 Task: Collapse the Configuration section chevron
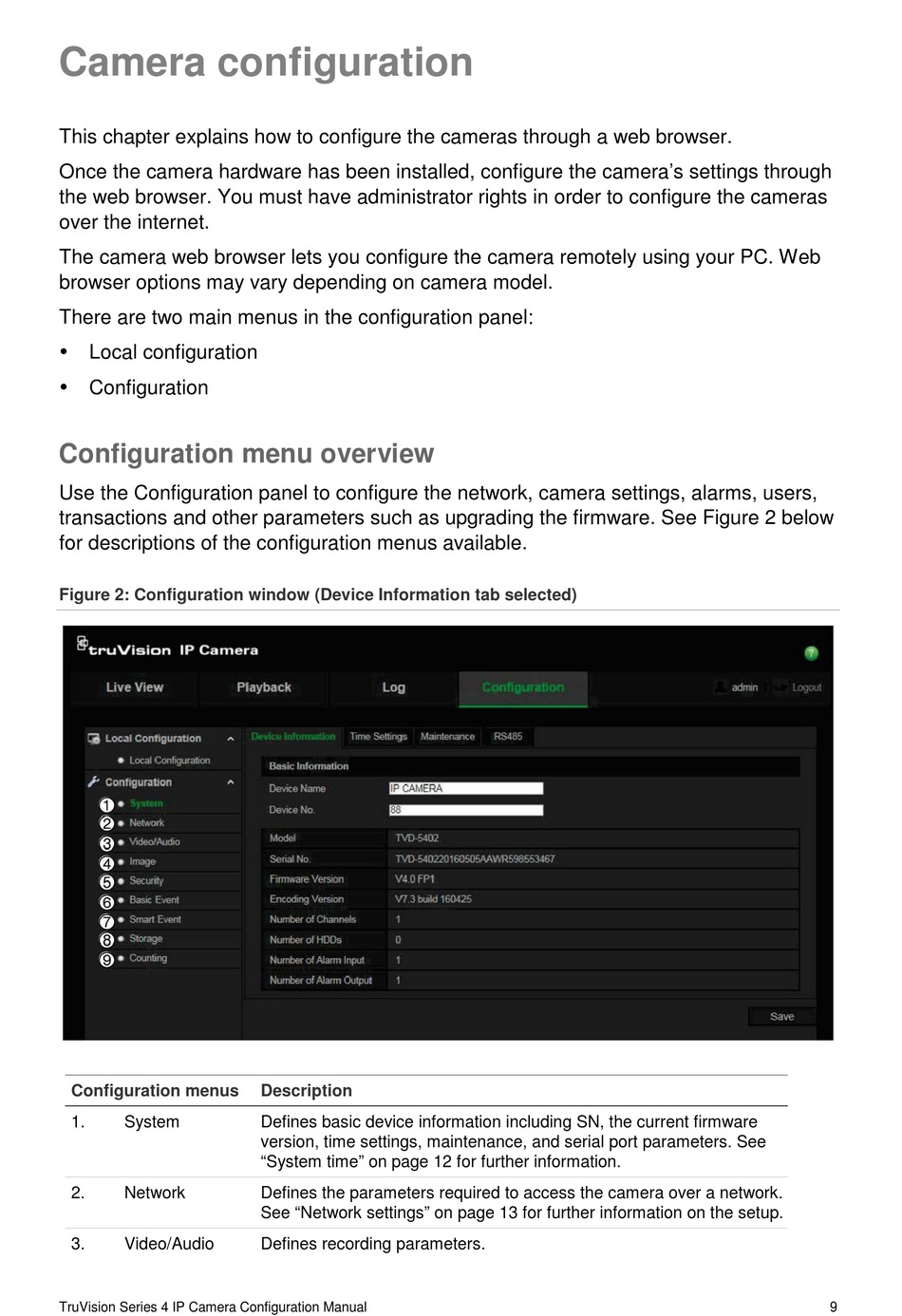[x=231, y=782]
